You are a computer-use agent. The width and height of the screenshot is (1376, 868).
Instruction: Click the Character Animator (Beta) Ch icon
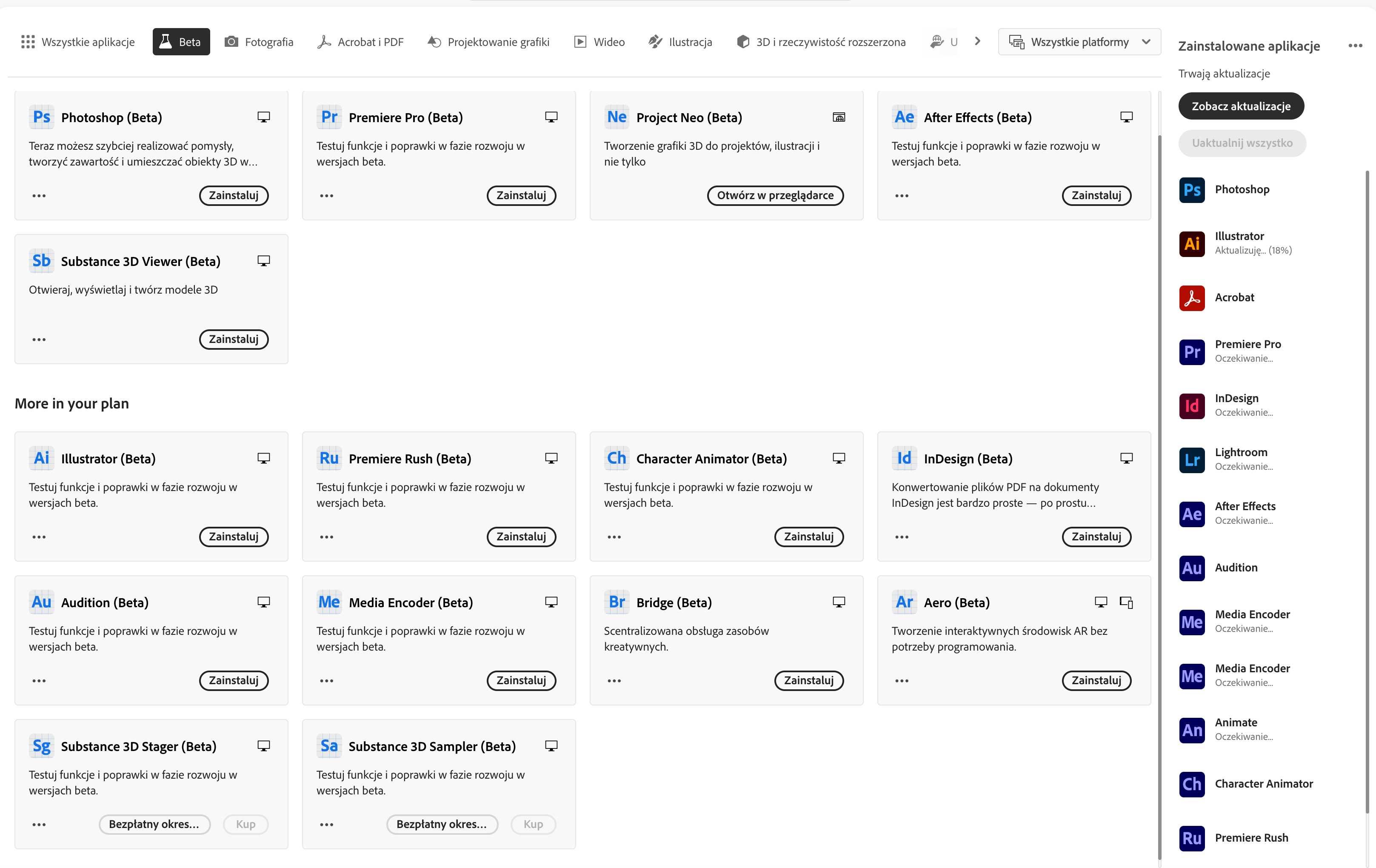[x=617, y=458]
